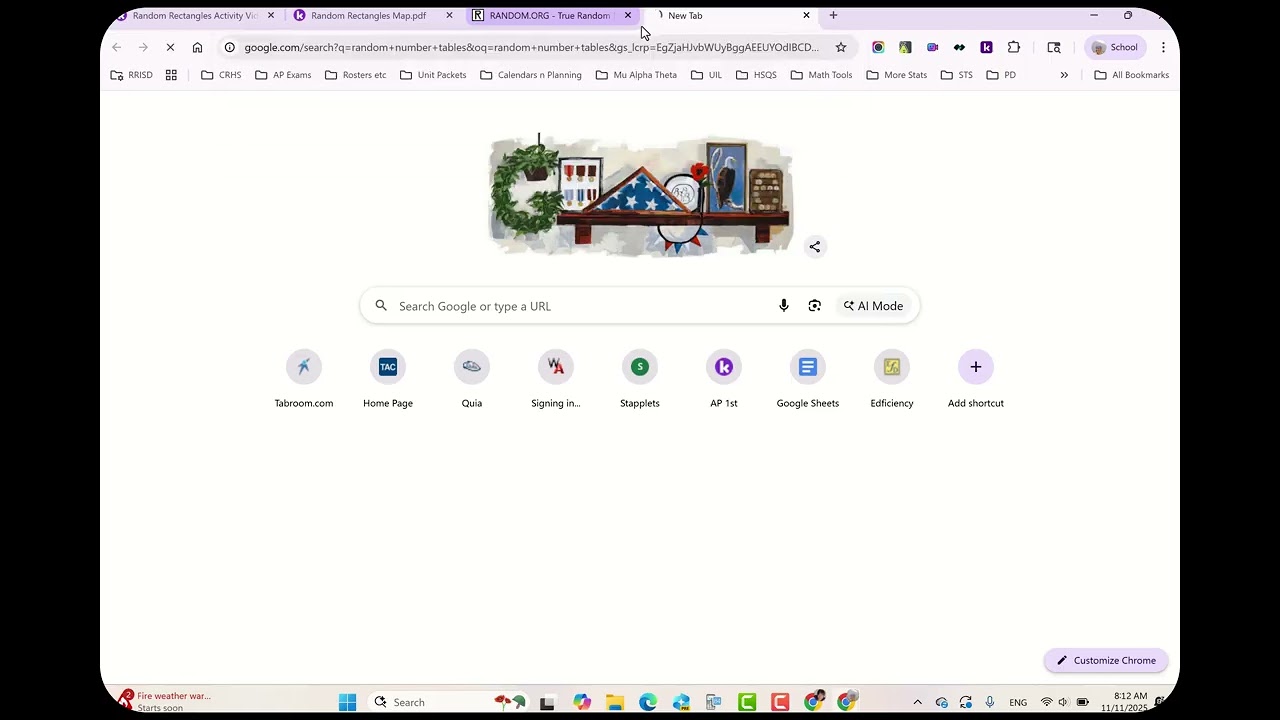
Task: Open the Extensions puzzle icon
Action: 1014,47
